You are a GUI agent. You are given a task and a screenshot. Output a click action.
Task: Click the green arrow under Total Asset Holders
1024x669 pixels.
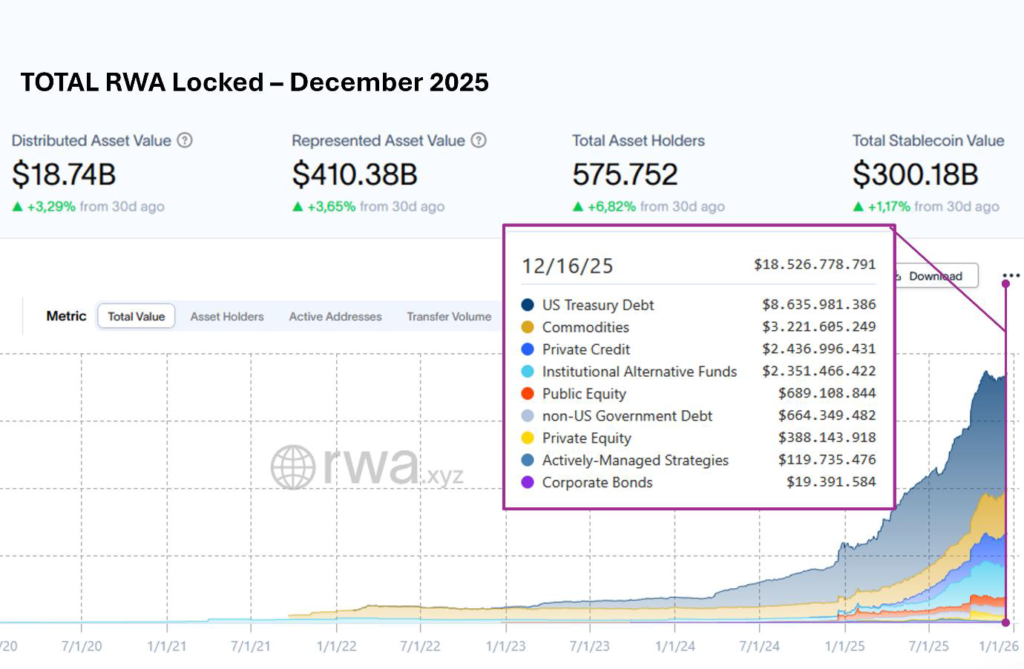pos(578,207)
